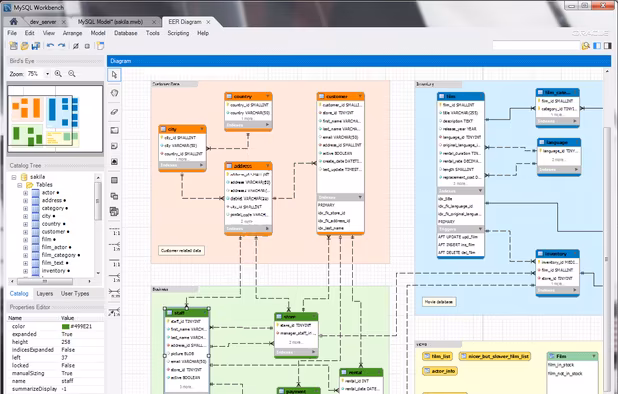Expand Indexes section of address table
This screenshot has width=618, height=394.
(x=268, y=228)
